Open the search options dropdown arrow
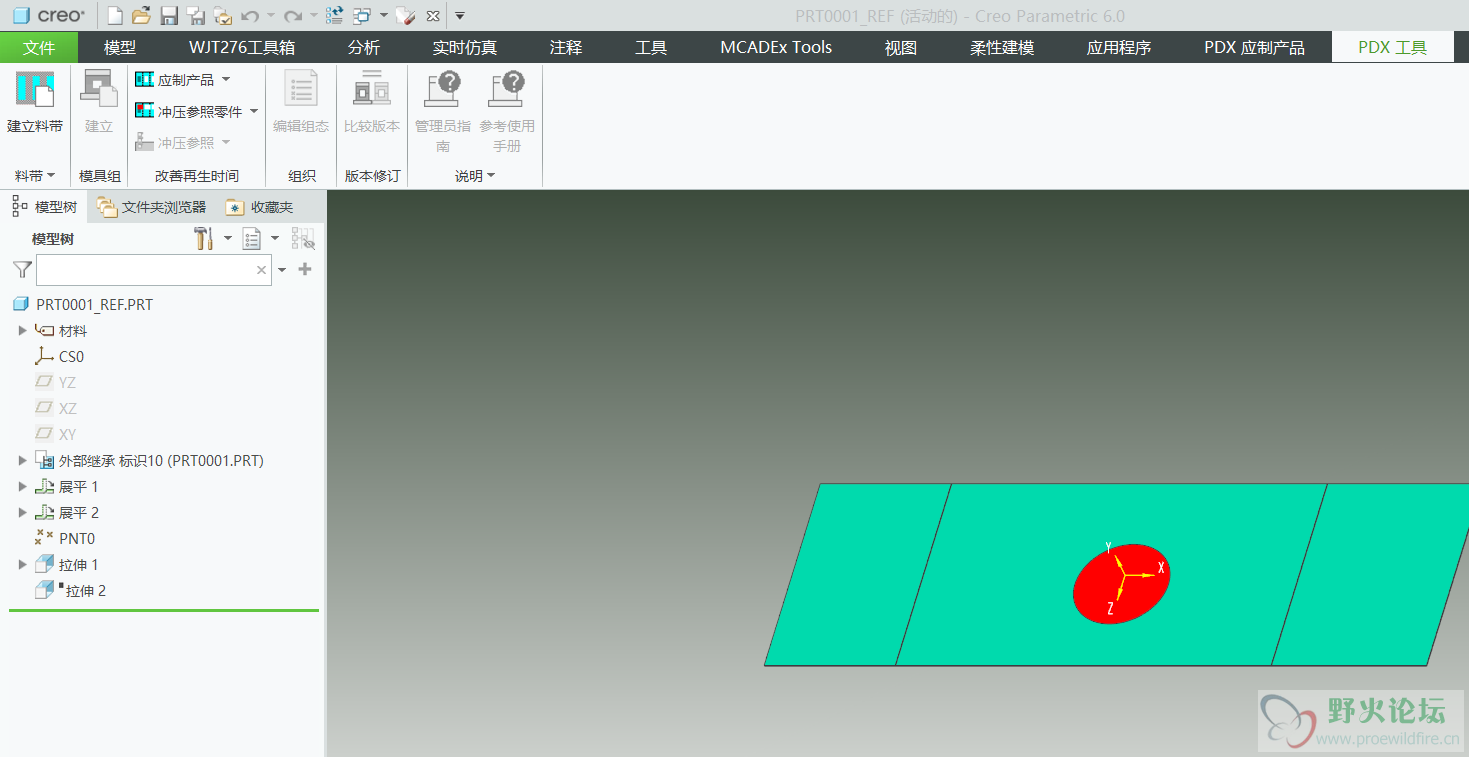1469x757 pixels. coord(282,270)
